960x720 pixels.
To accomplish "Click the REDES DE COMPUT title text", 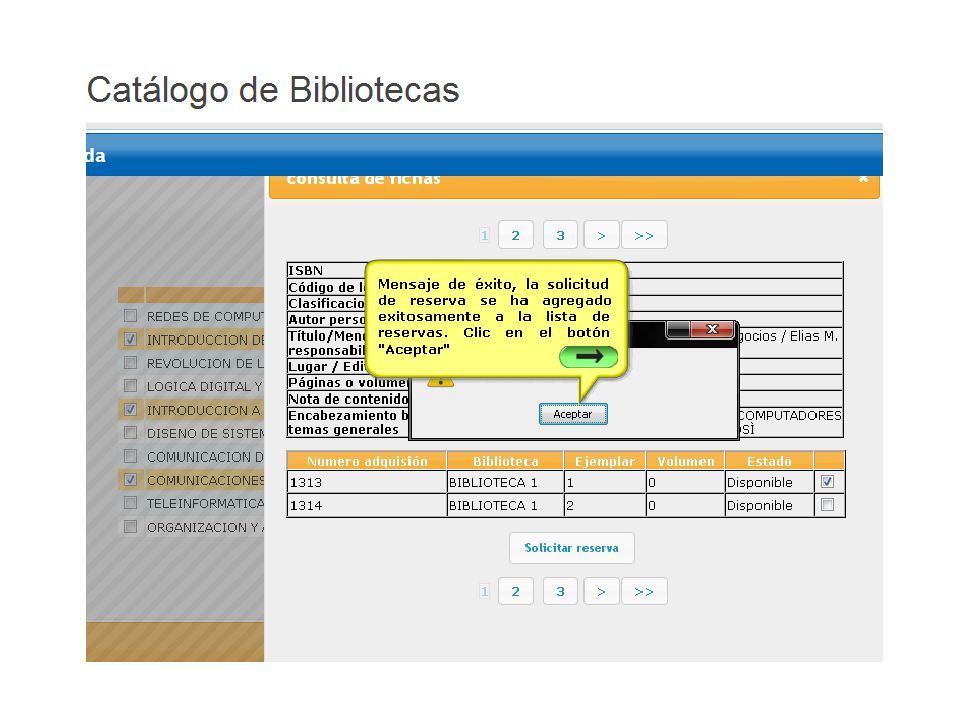I will pyautogui.click(x=205, y=317).
